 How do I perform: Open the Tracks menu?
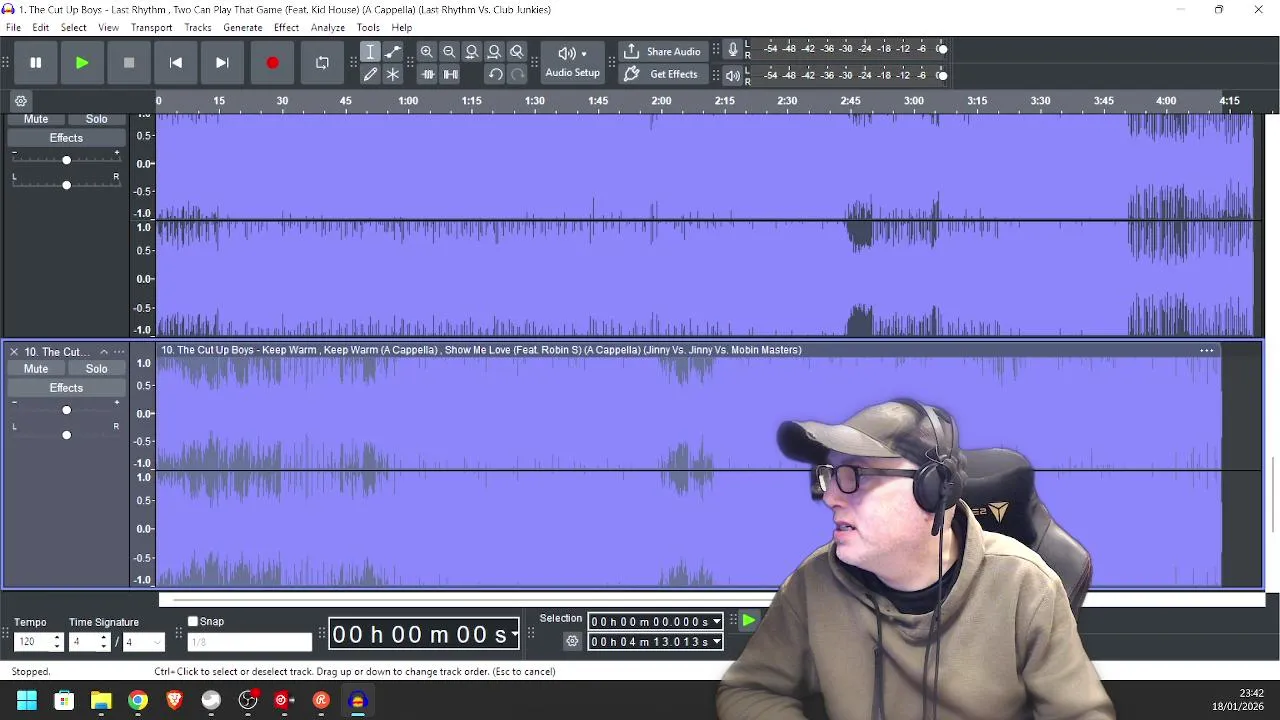point(198,28)
